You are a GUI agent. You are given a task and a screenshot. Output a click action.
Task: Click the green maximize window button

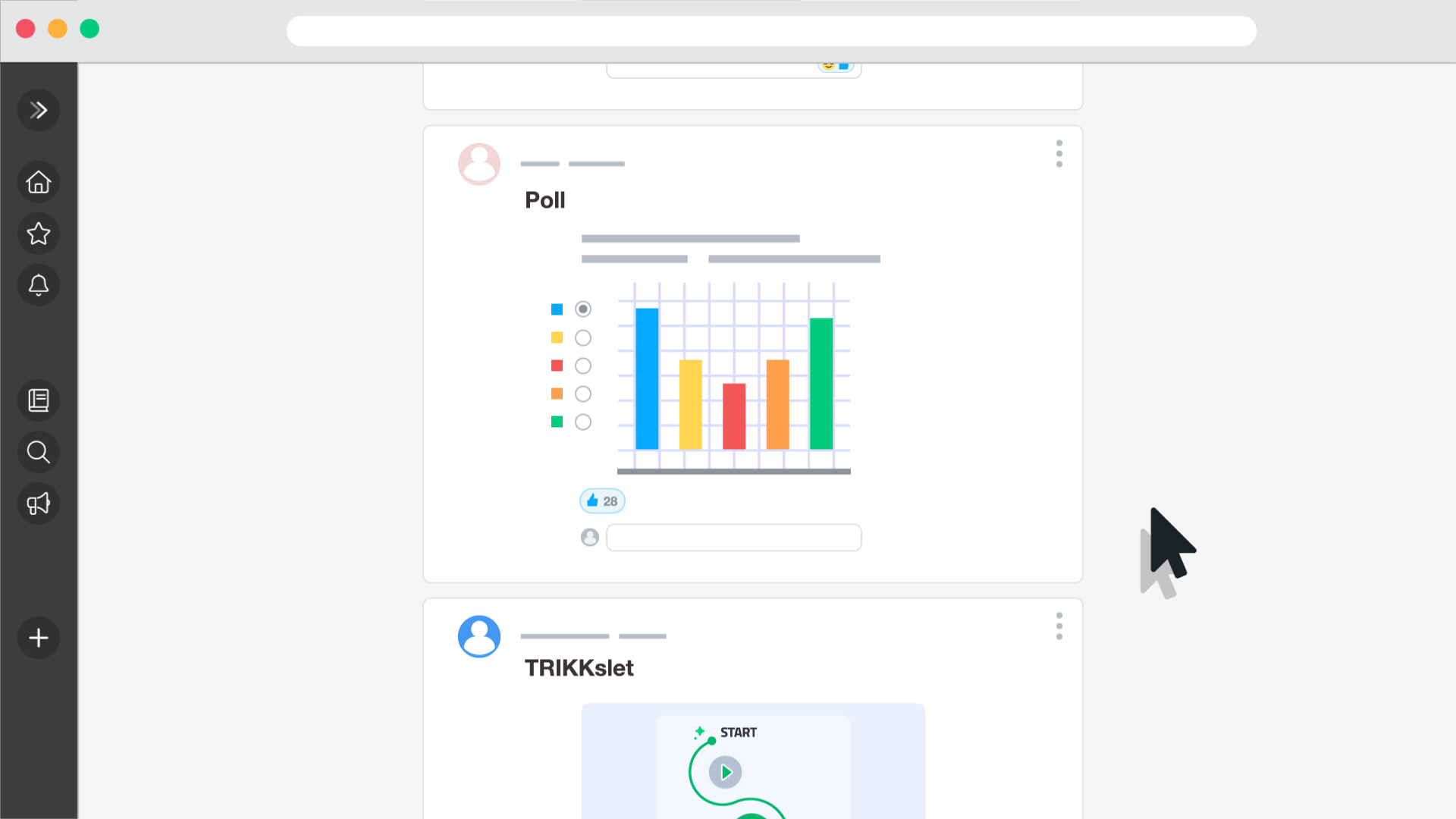pos(89,29)
